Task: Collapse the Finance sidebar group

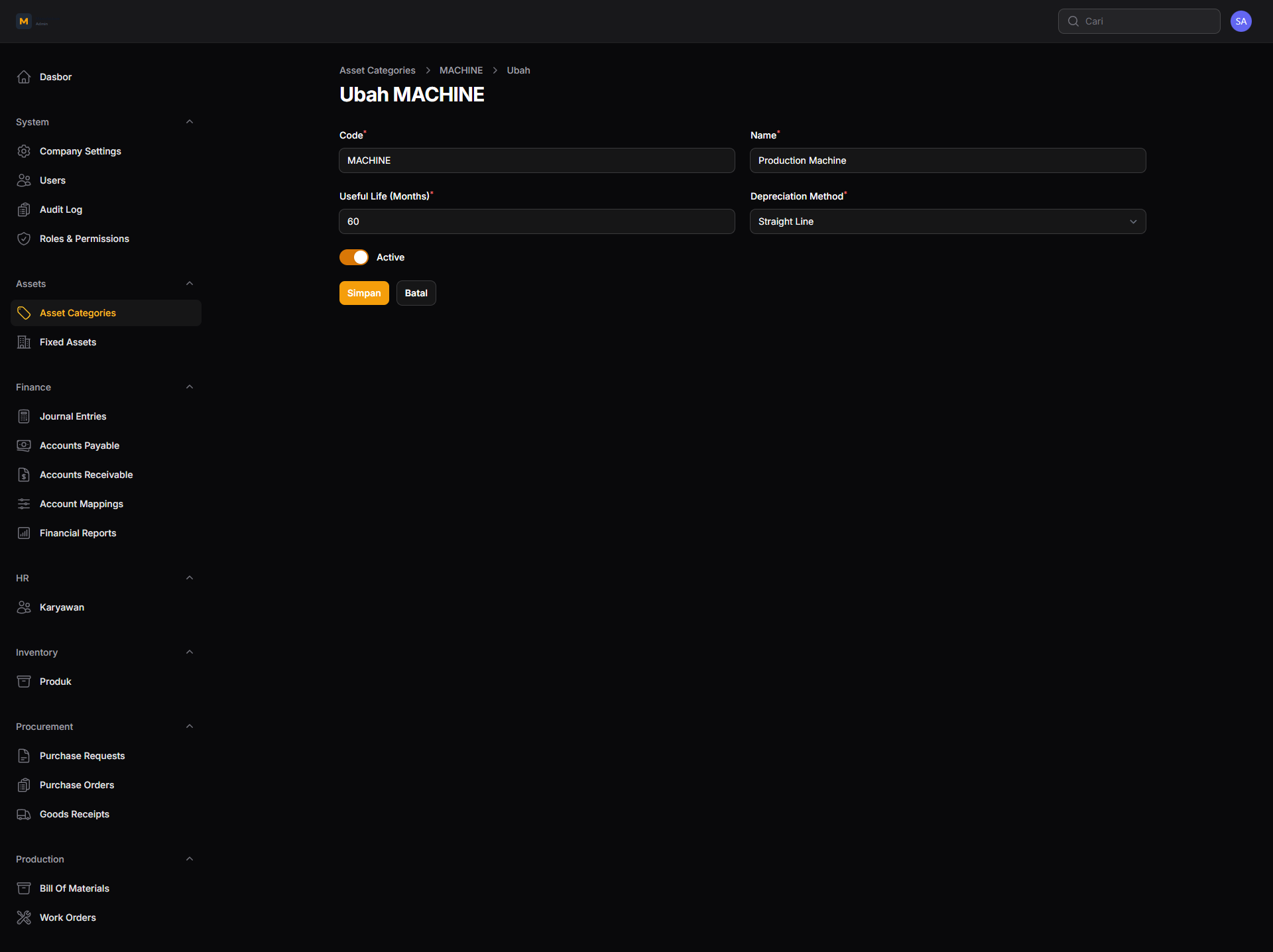Action: (190, 387)
